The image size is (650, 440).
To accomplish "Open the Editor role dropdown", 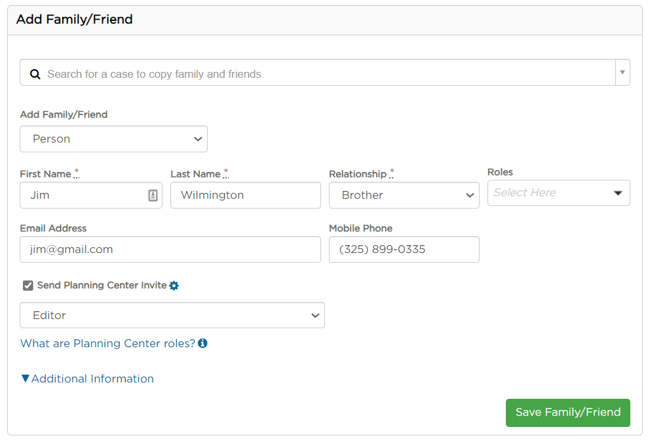I will pyautogui.click(x=172, y=316).
